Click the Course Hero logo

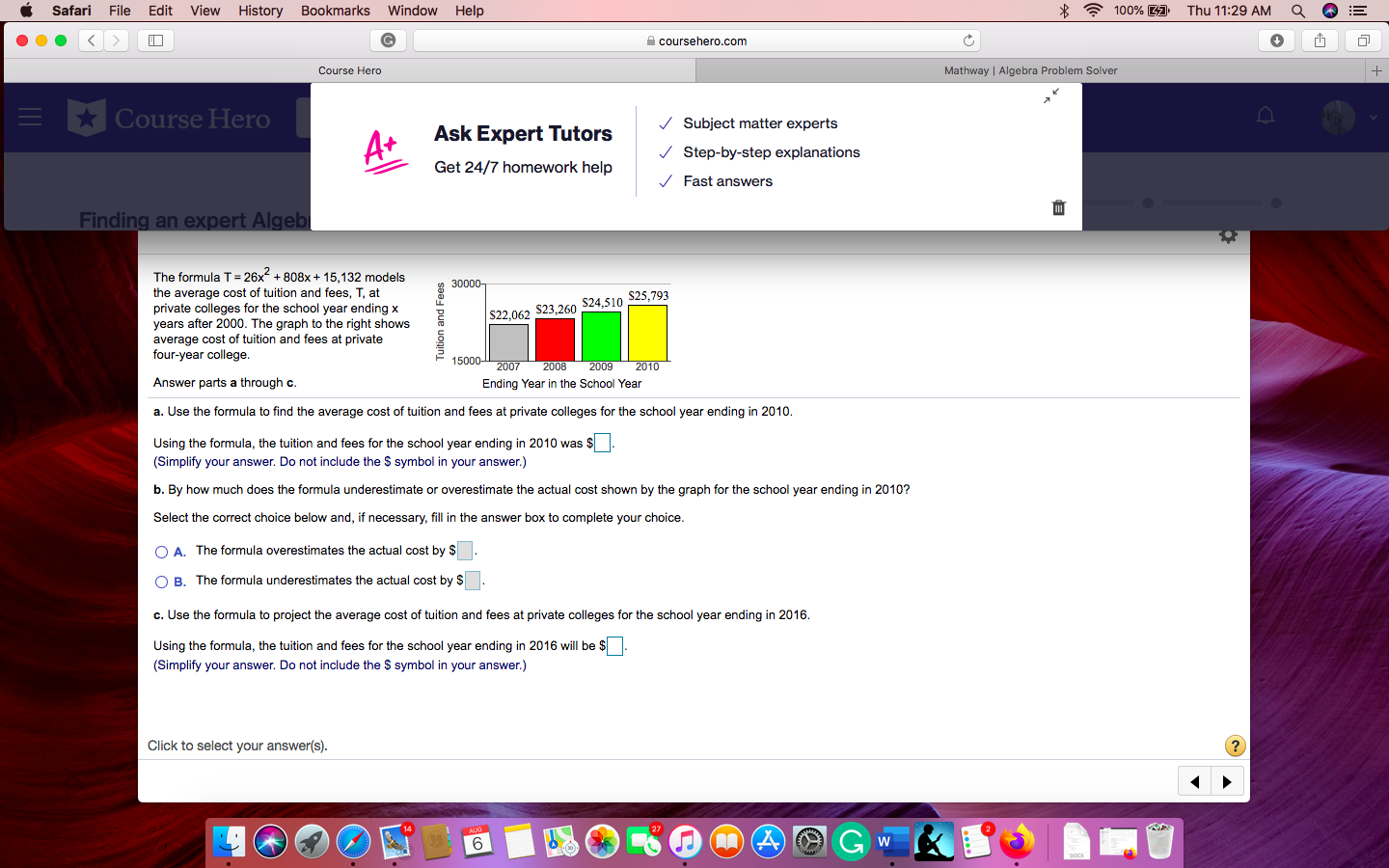169,118
